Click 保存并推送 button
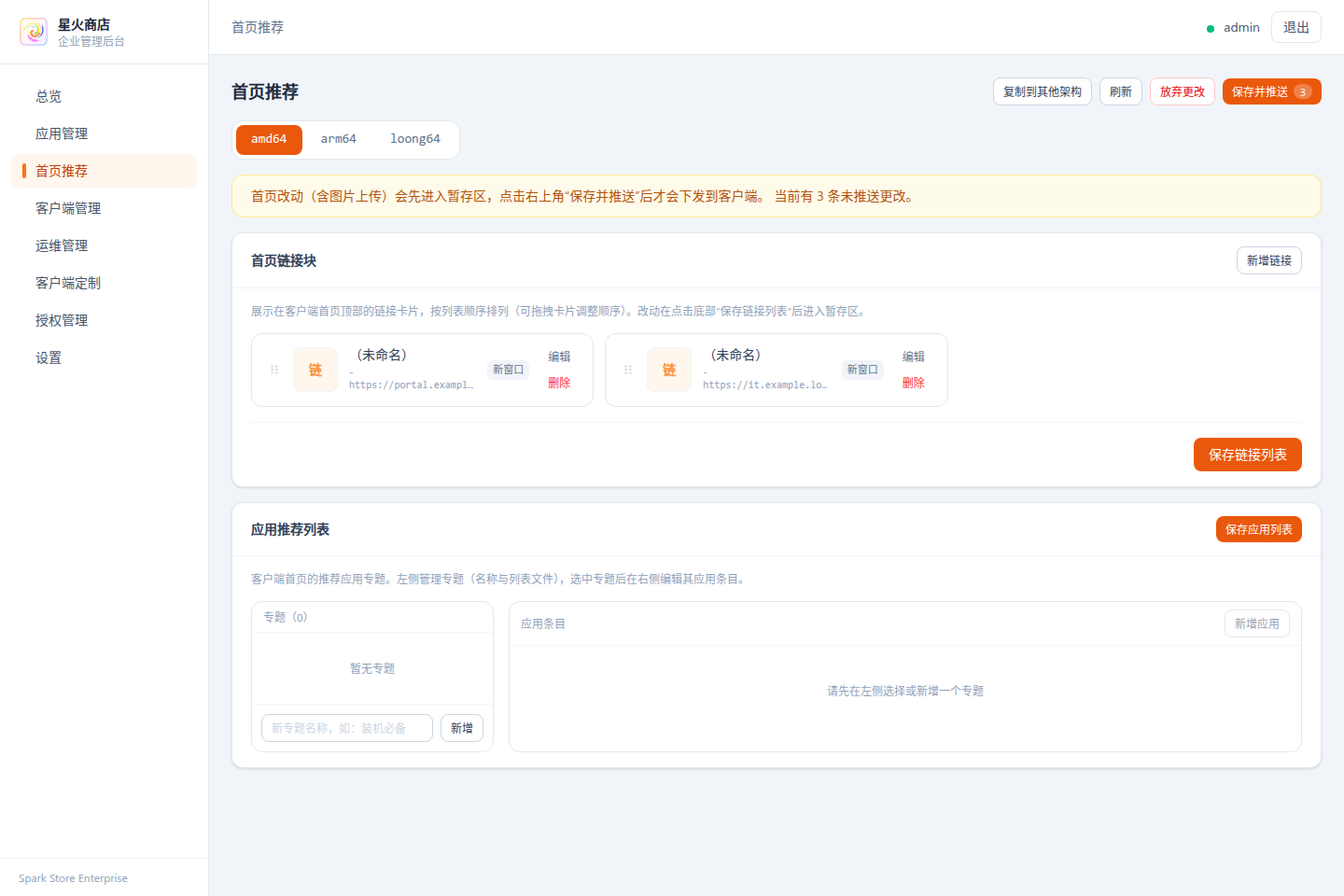Viewport: 1344px width, 896px height. coord(1272,91)
